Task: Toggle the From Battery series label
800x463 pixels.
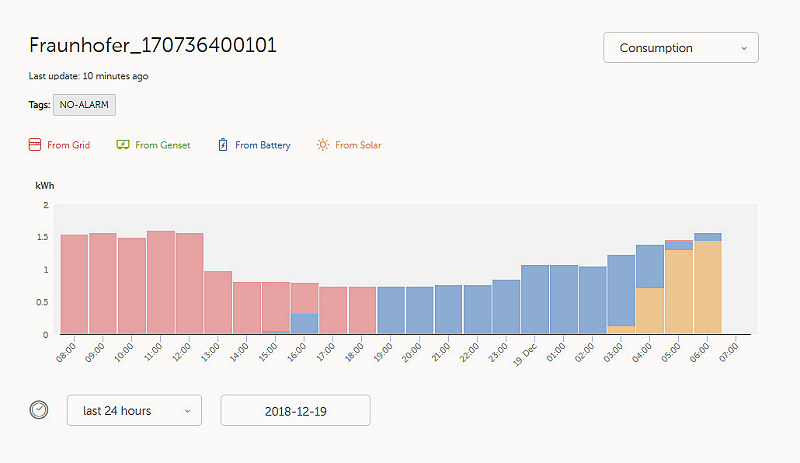Action: click(x=262, y=145)
